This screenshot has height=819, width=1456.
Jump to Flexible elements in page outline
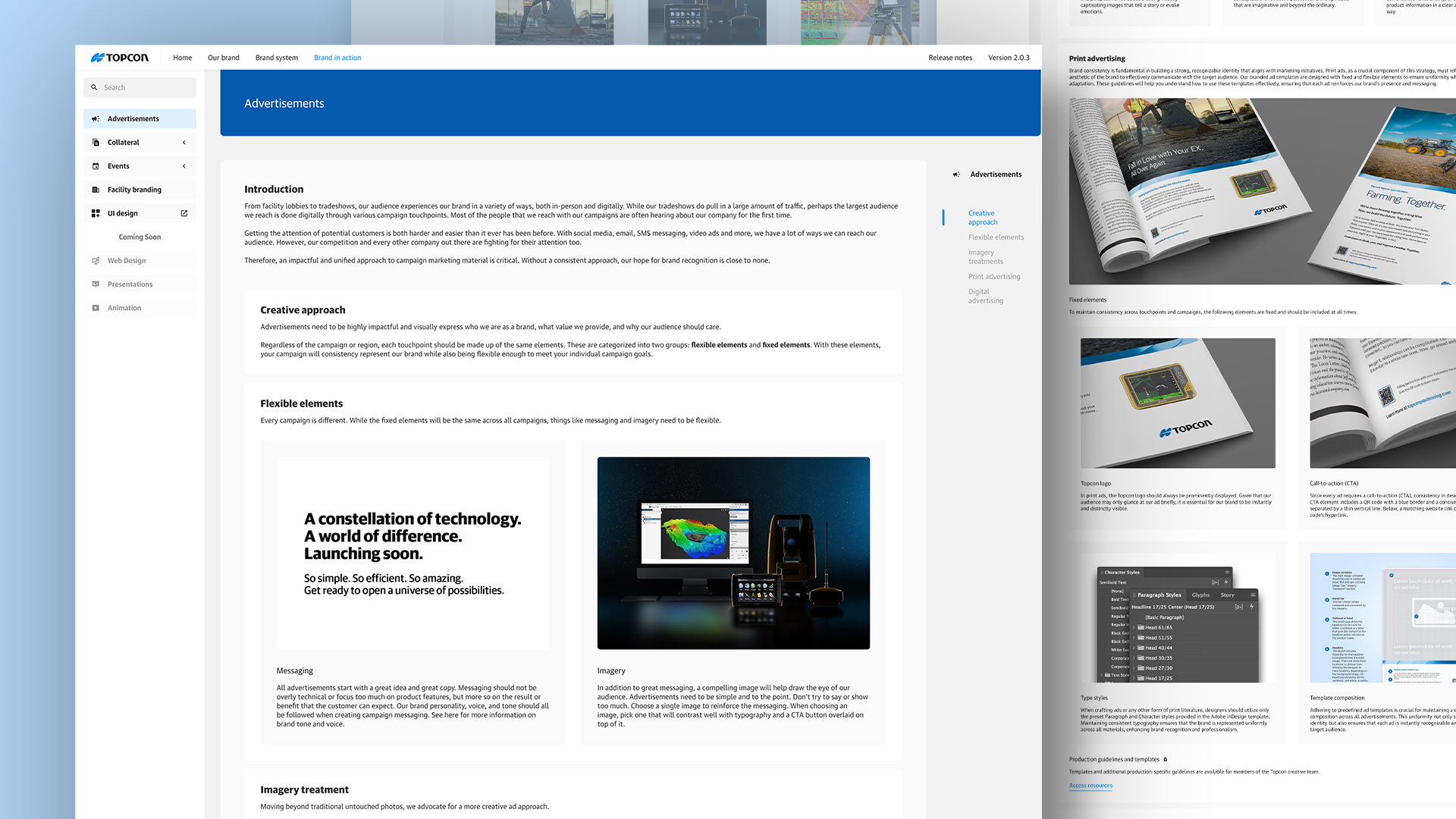[996, 237]
